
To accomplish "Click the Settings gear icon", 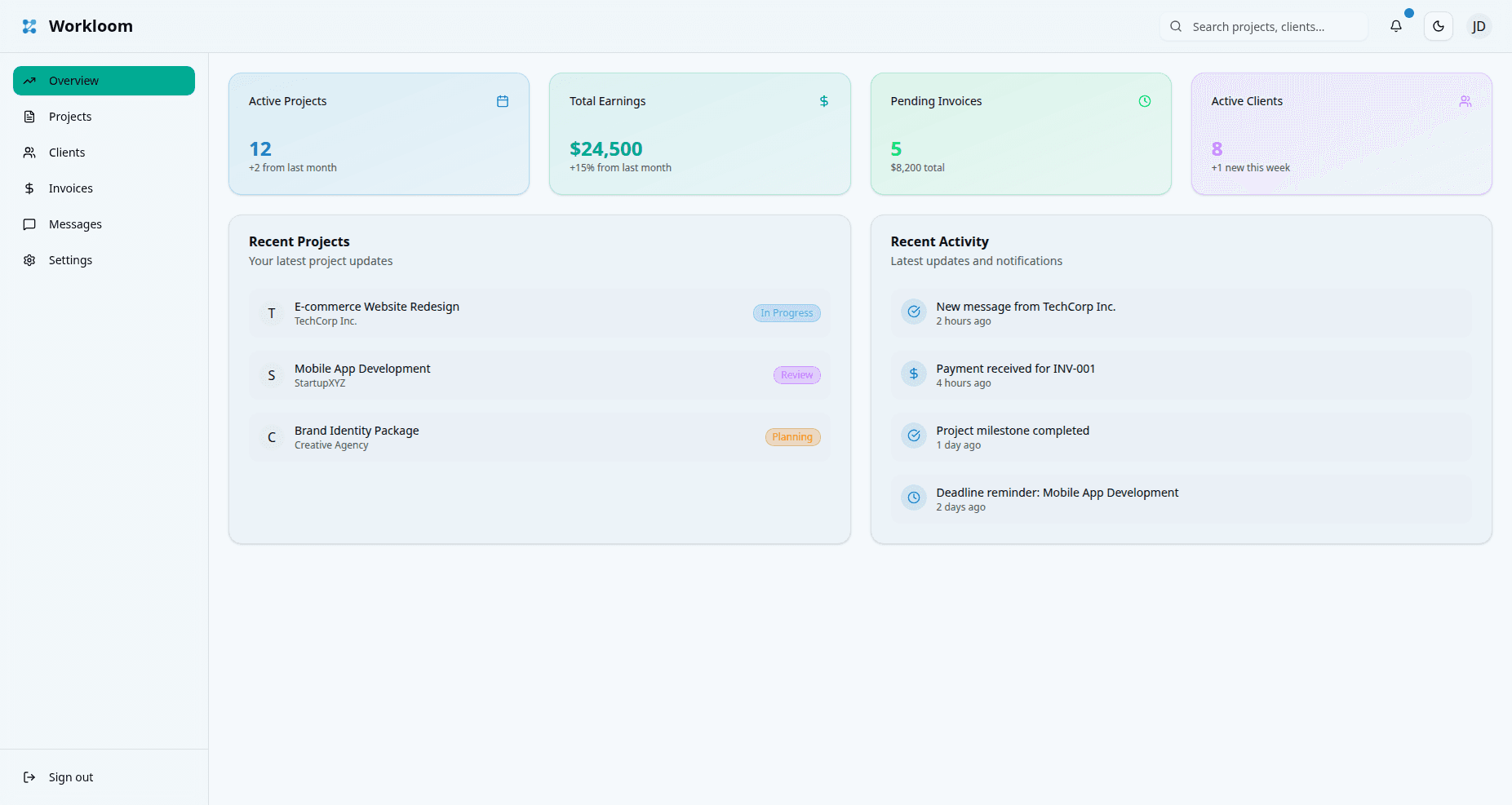I will tap(29, 259).
